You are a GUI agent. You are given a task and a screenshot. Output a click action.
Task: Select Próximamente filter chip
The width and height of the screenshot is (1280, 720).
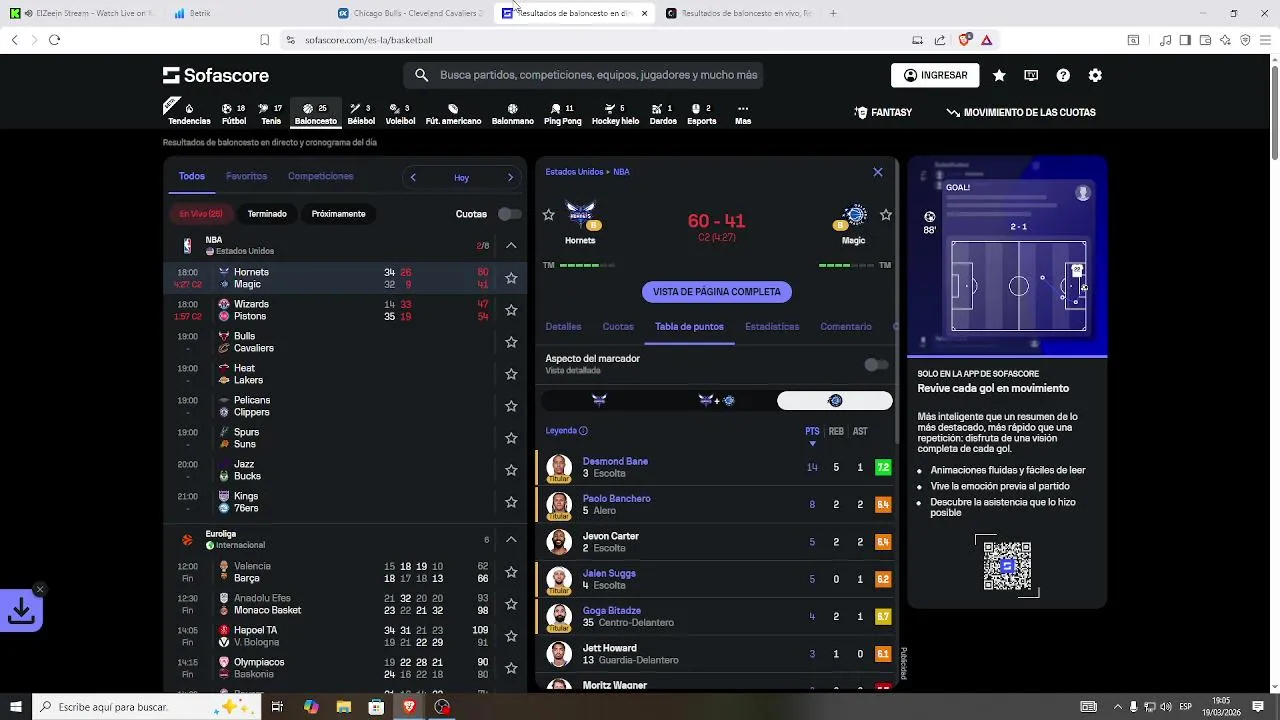(x=338, y=214)
